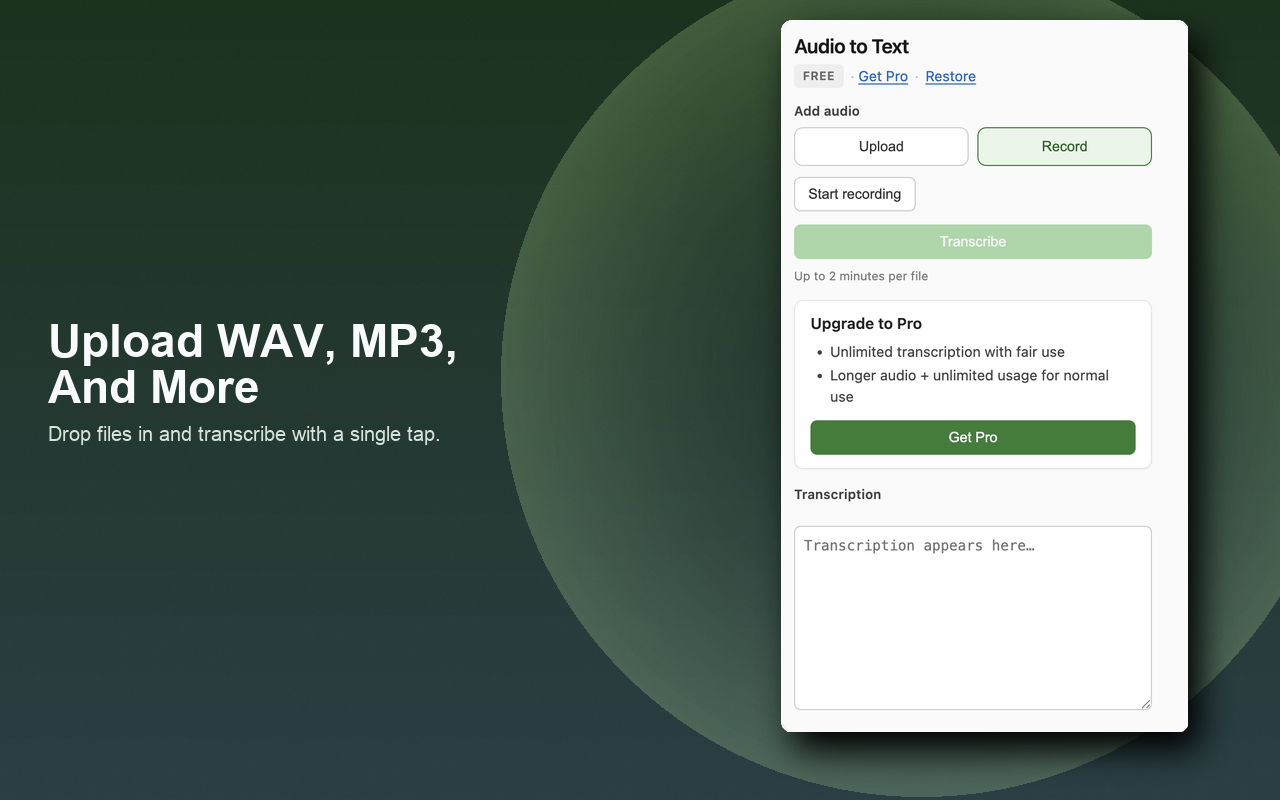
Task: Switch to the Upload tab
Action: [881, 146]
